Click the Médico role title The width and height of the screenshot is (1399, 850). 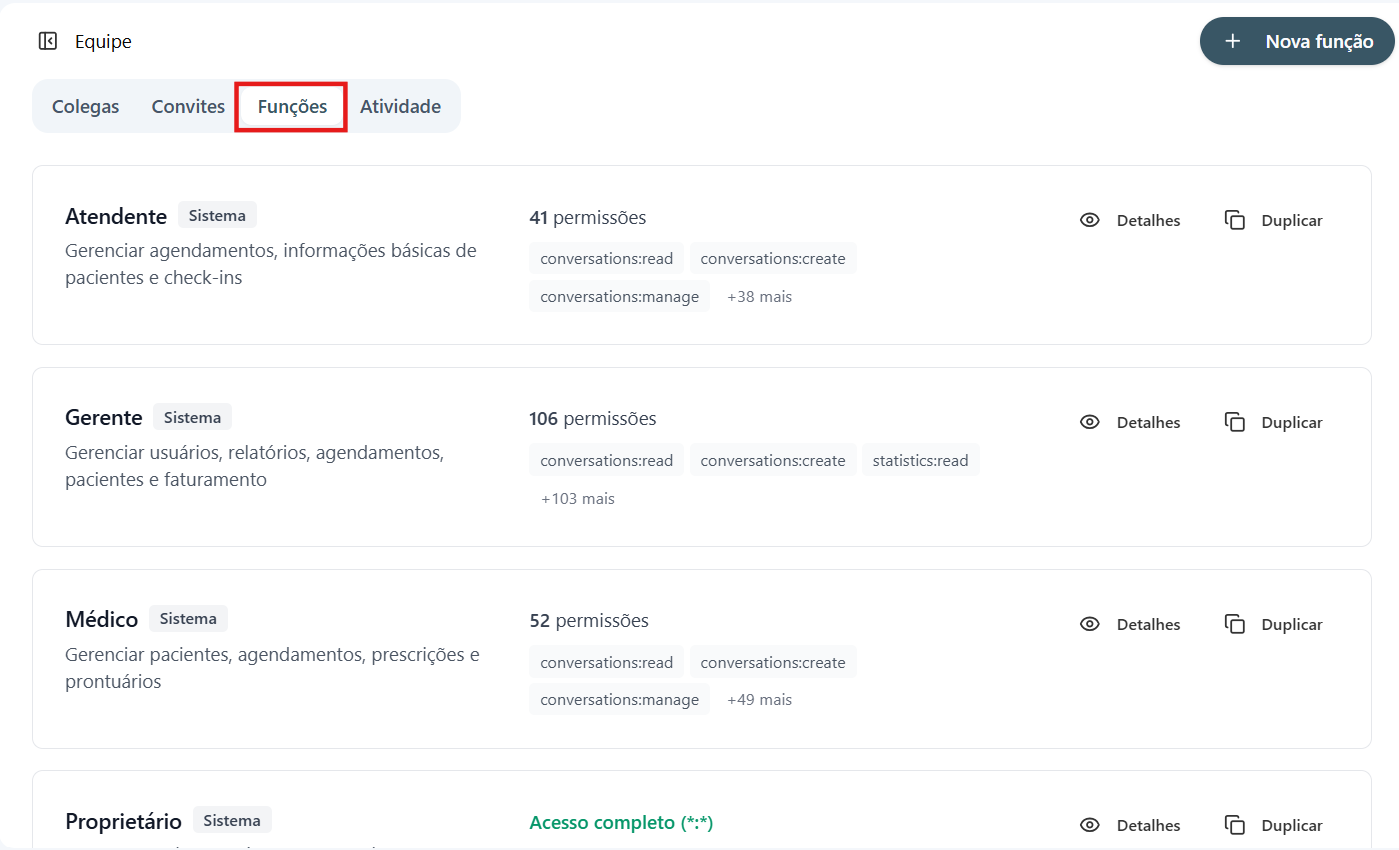(102, 619)
